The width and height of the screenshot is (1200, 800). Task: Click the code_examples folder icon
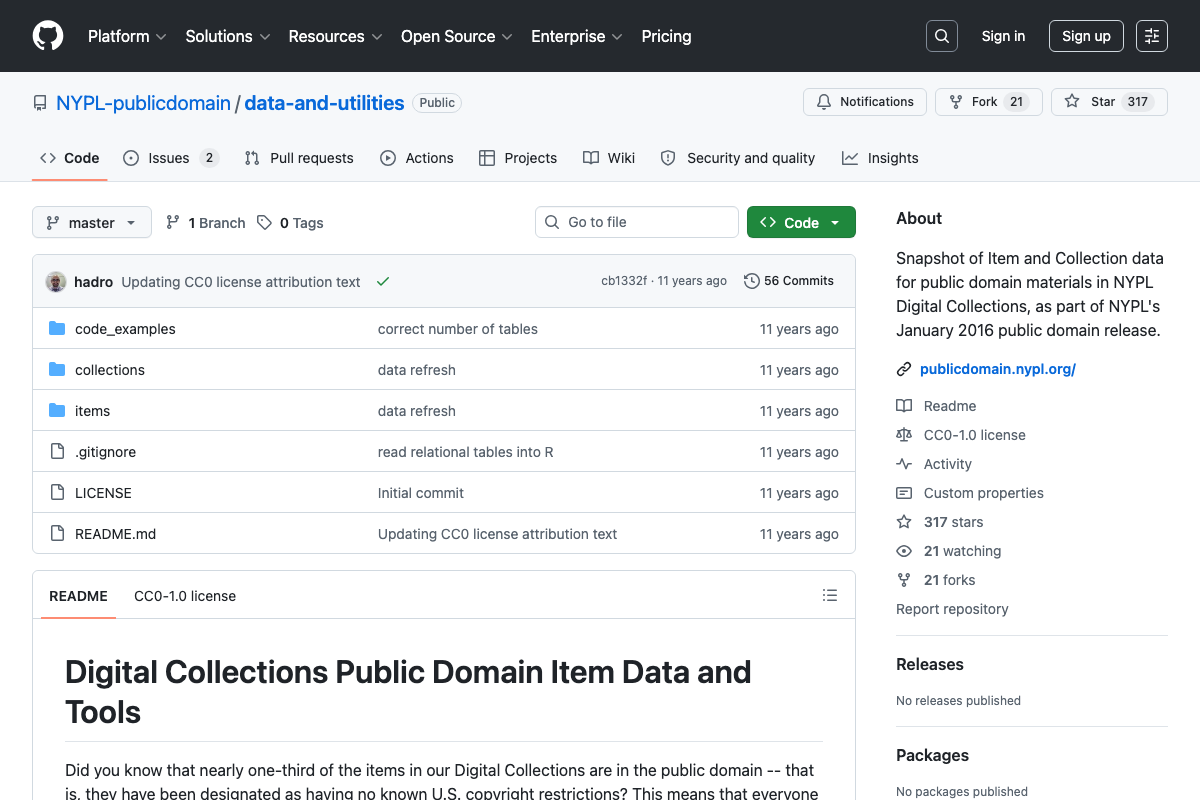57,329
